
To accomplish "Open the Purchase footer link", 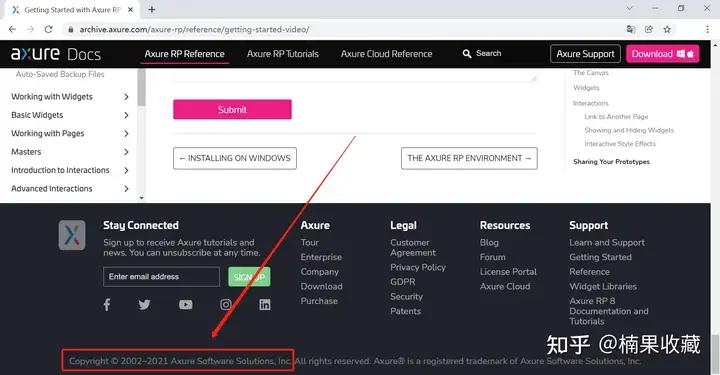I will coord(319,301).
